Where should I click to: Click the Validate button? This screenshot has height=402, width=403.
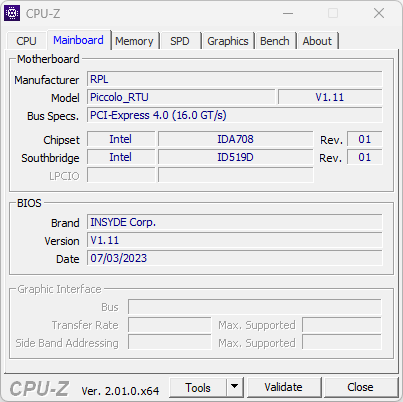coord(284,387)
